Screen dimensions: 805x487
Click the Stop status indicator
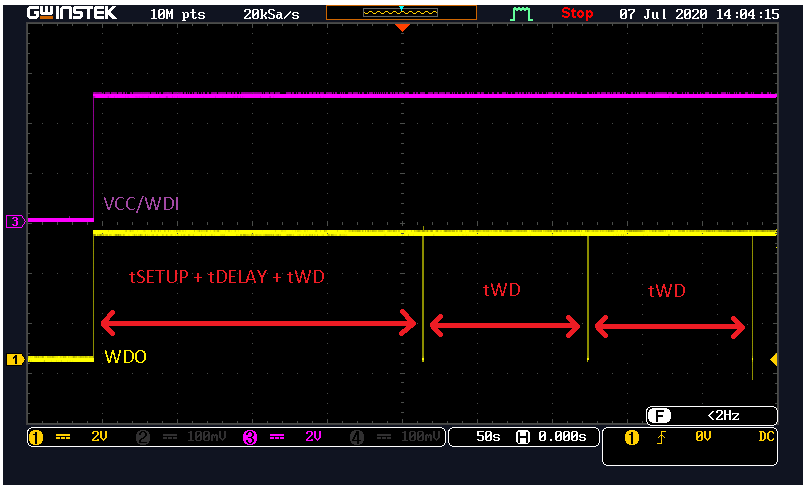click(577, 13)
